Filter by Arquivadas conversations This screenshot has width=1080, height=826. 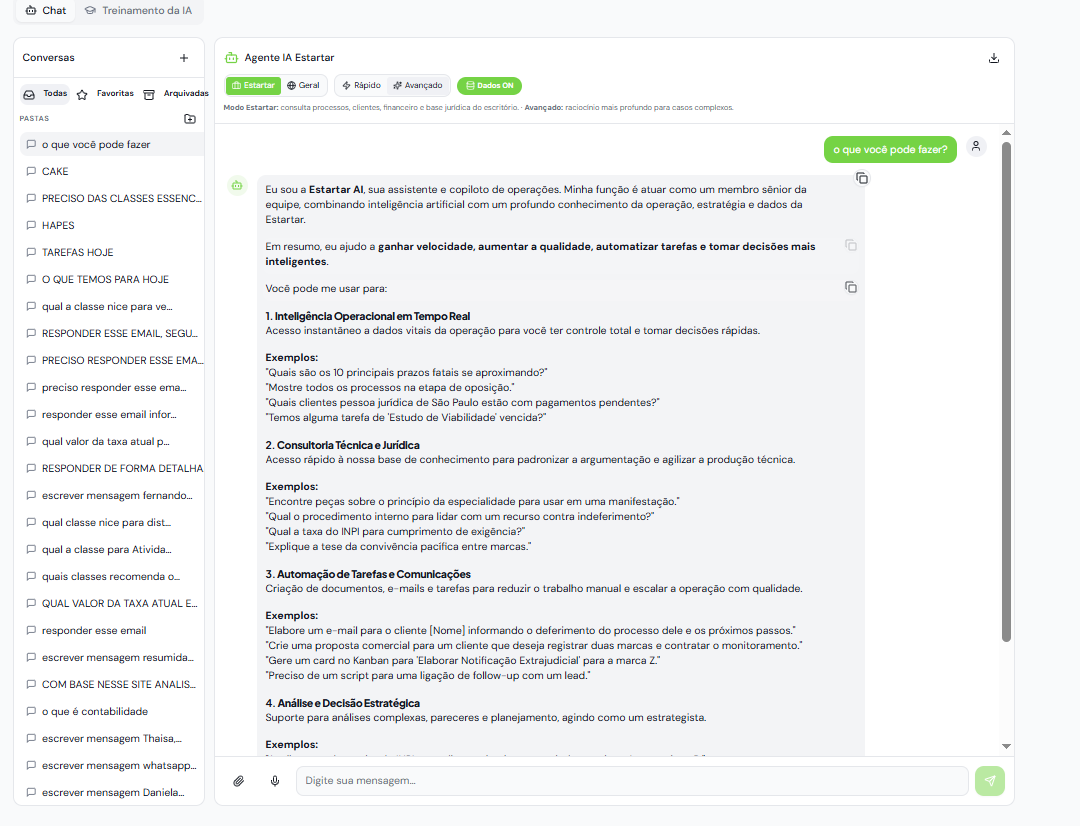pos(176,94)
